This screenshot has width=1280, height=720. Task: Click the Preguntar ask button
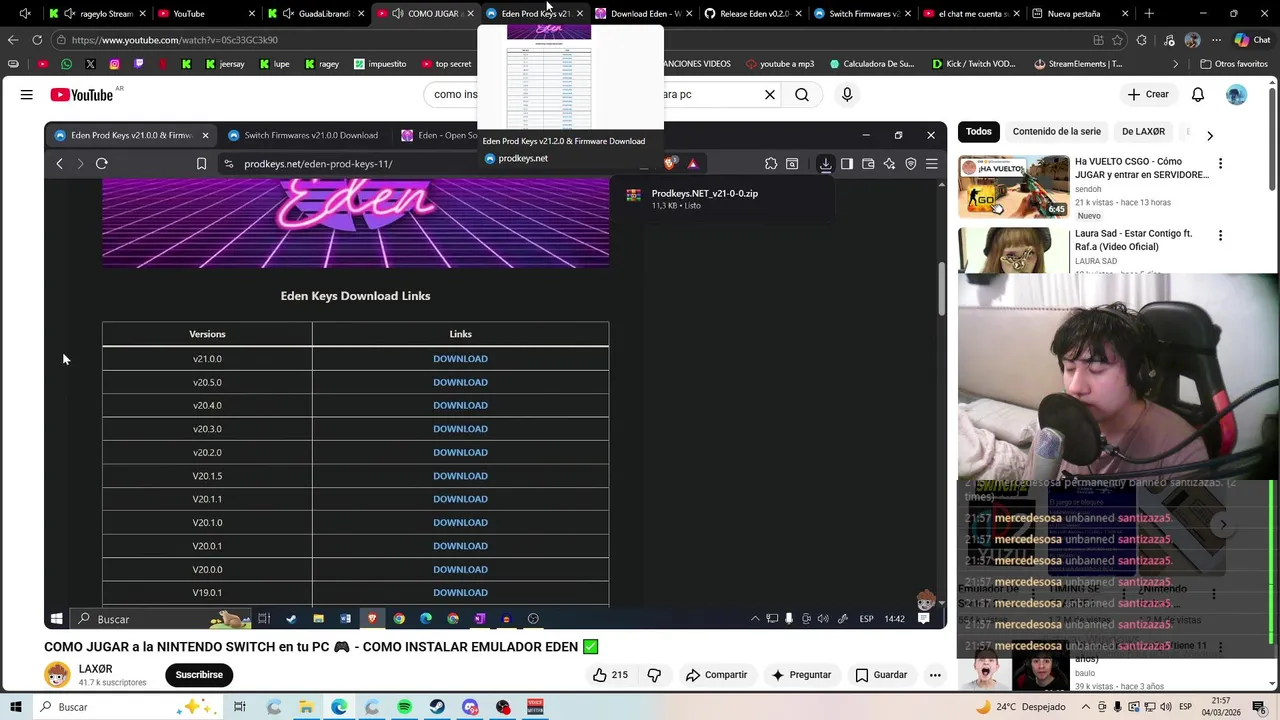pos(801,675)
